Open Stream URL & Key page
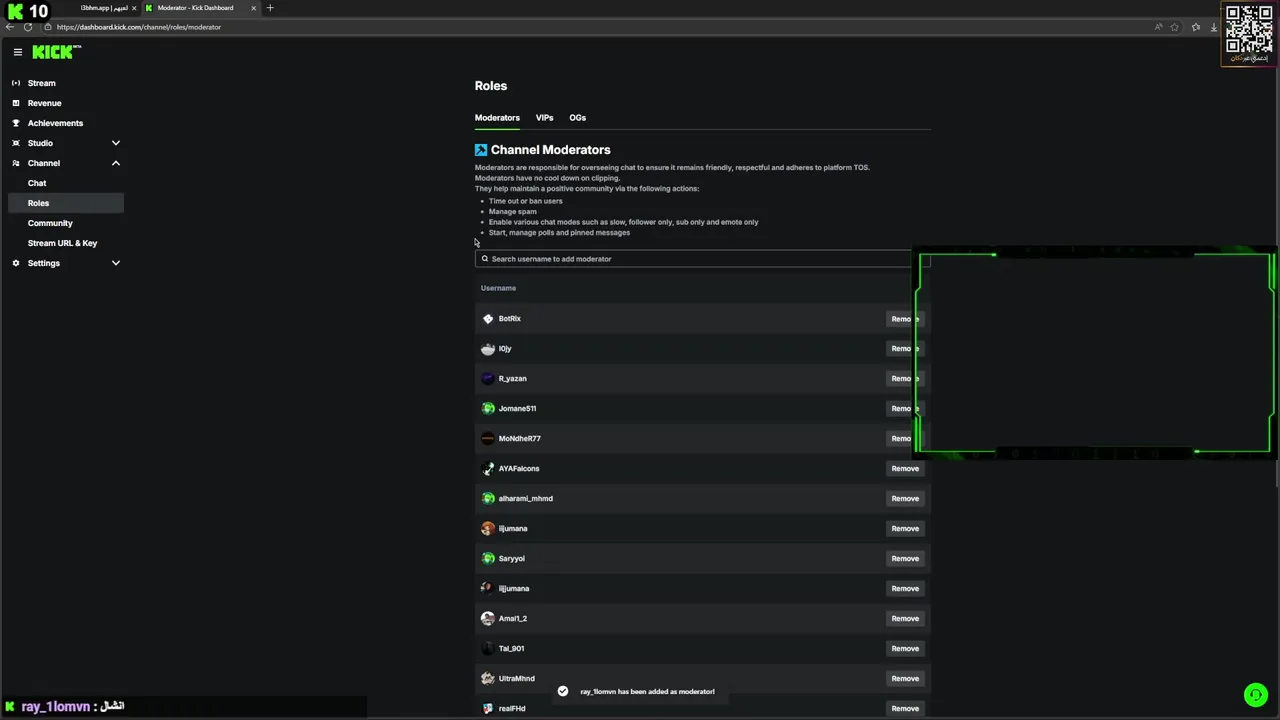Image resolution: width=1280 pixels, height=720 pixels. (x=66, y=243)
